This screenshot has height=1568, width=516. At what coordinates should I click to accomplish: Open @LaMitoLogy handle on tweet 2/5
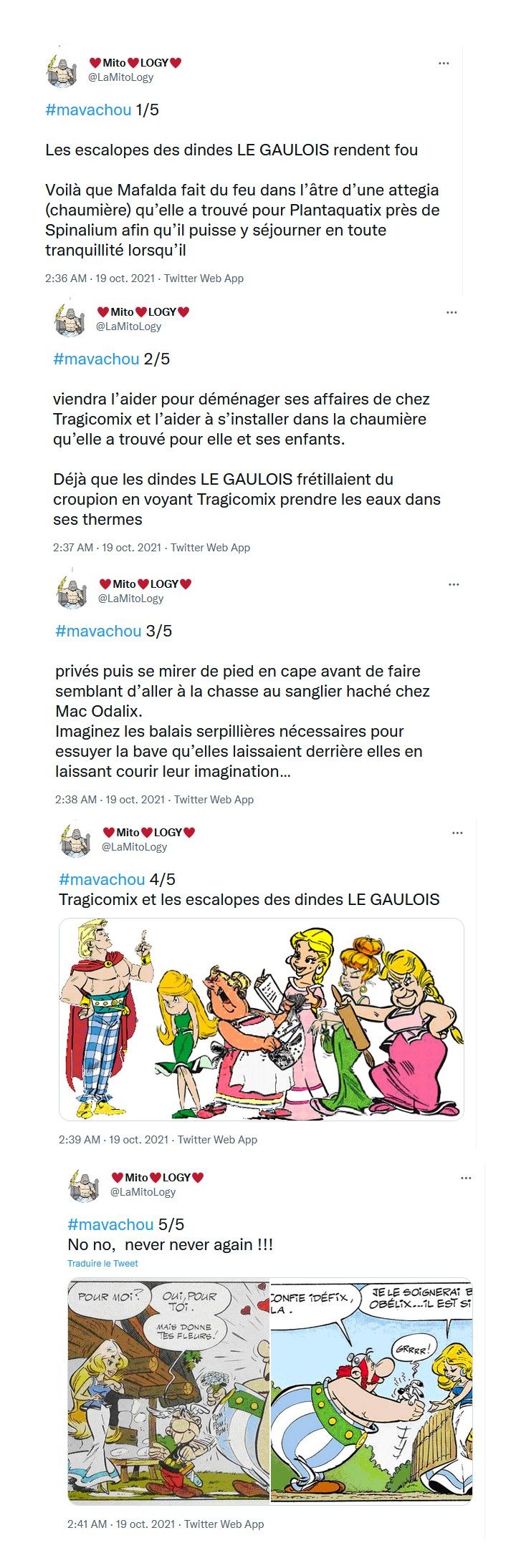[129, 326]
